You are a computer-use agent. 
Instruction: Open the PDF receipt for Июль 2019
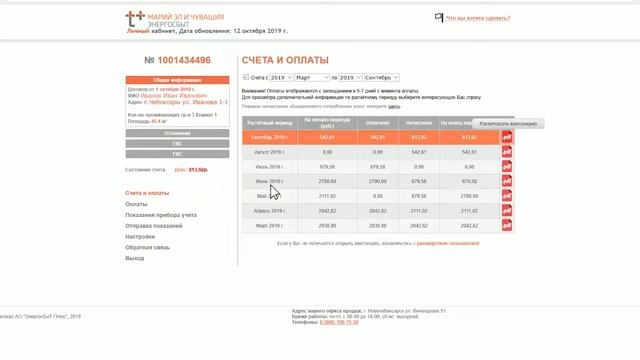507,167
